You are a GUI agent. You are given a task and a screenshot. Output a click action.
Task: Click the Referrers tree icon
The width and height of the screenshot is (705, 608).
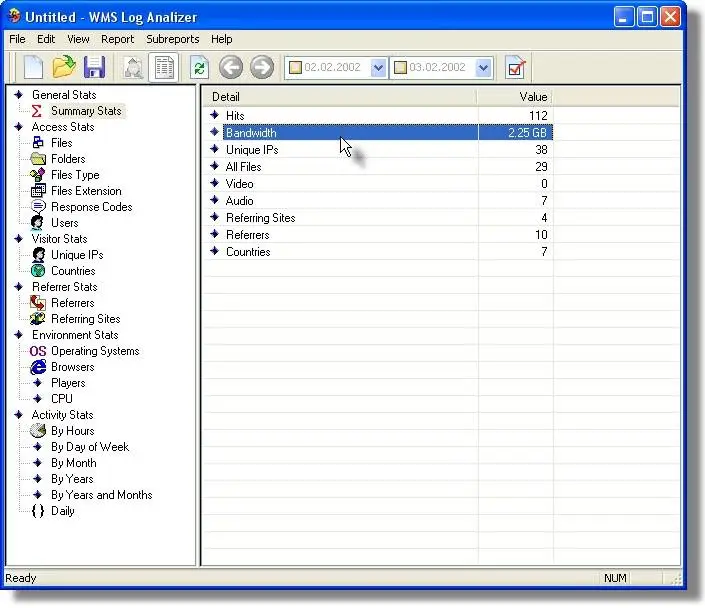coord(38,303)
